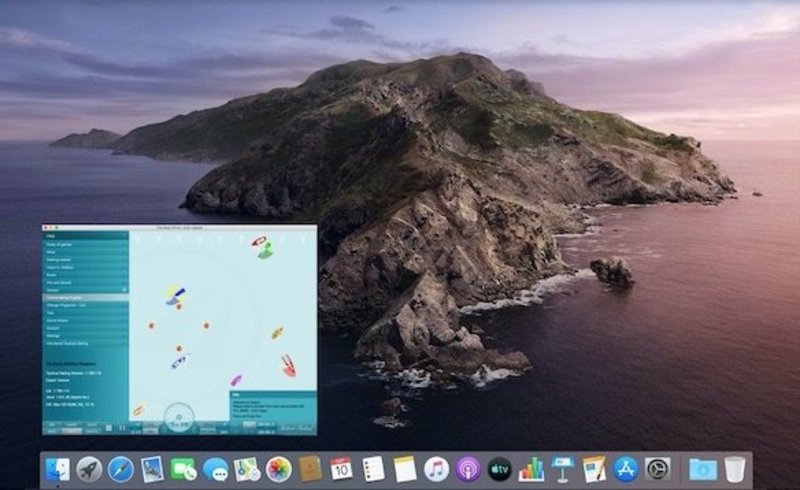Viewport: 800px width, 490px height.
Task: Select the orange boat near the sidebar
Action: pos(138,410)
